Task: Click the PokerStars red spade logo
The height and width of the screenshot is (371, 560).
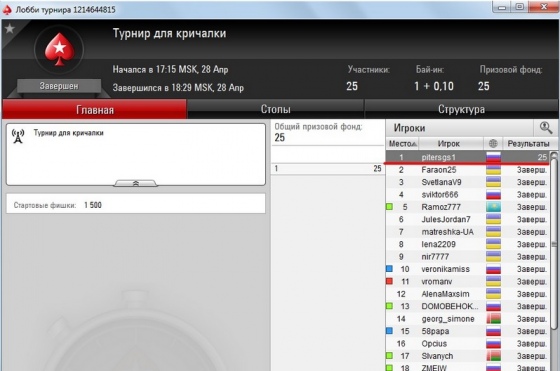Action: [59, 49]
